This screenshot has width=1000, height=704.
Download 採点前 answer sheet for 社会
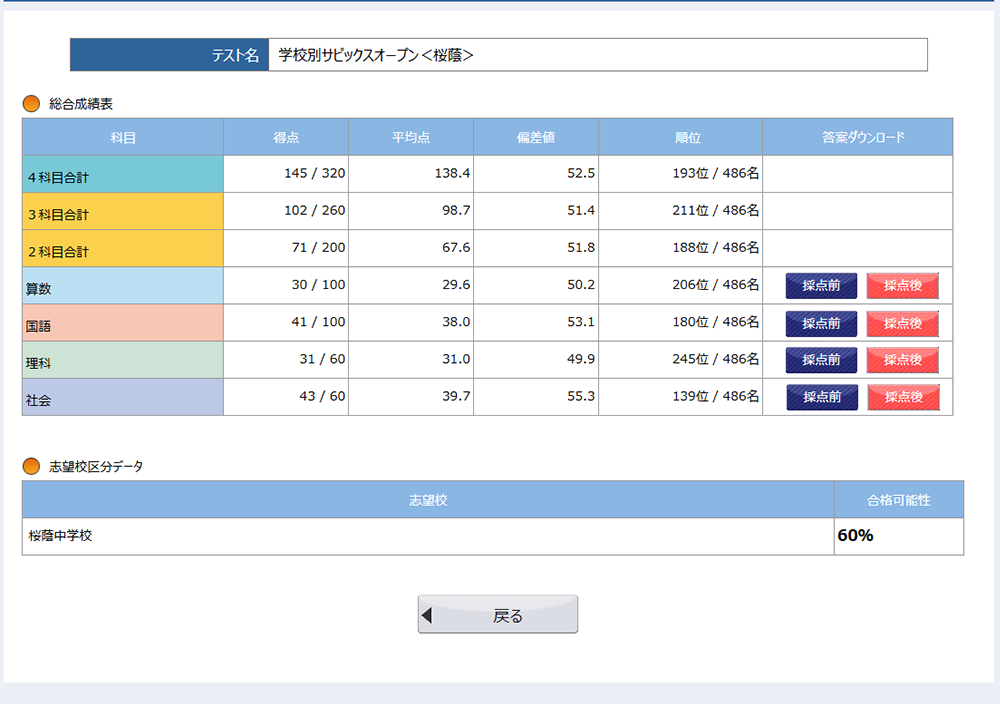point(822,397)
